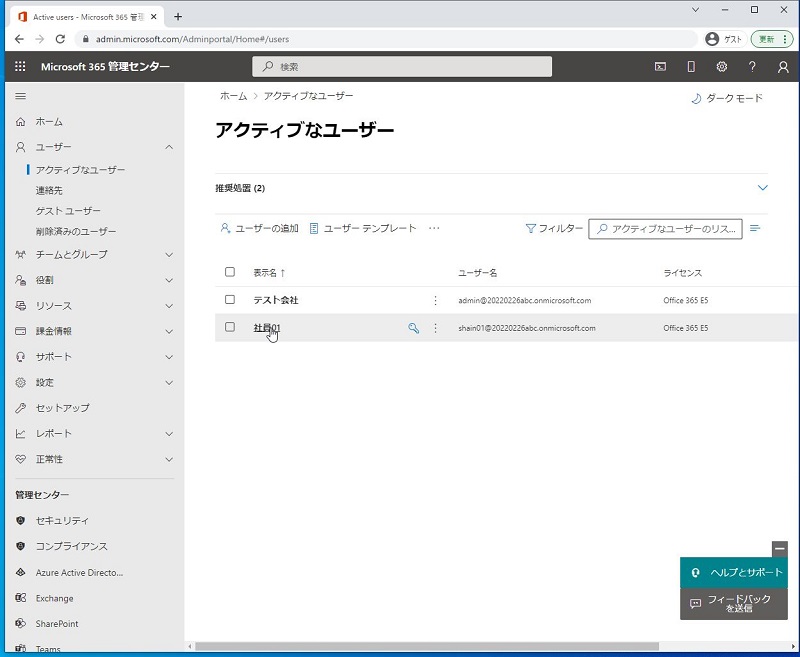Open the フィルター button
Screen dimensions: 800x657
[x=554, y=228]
